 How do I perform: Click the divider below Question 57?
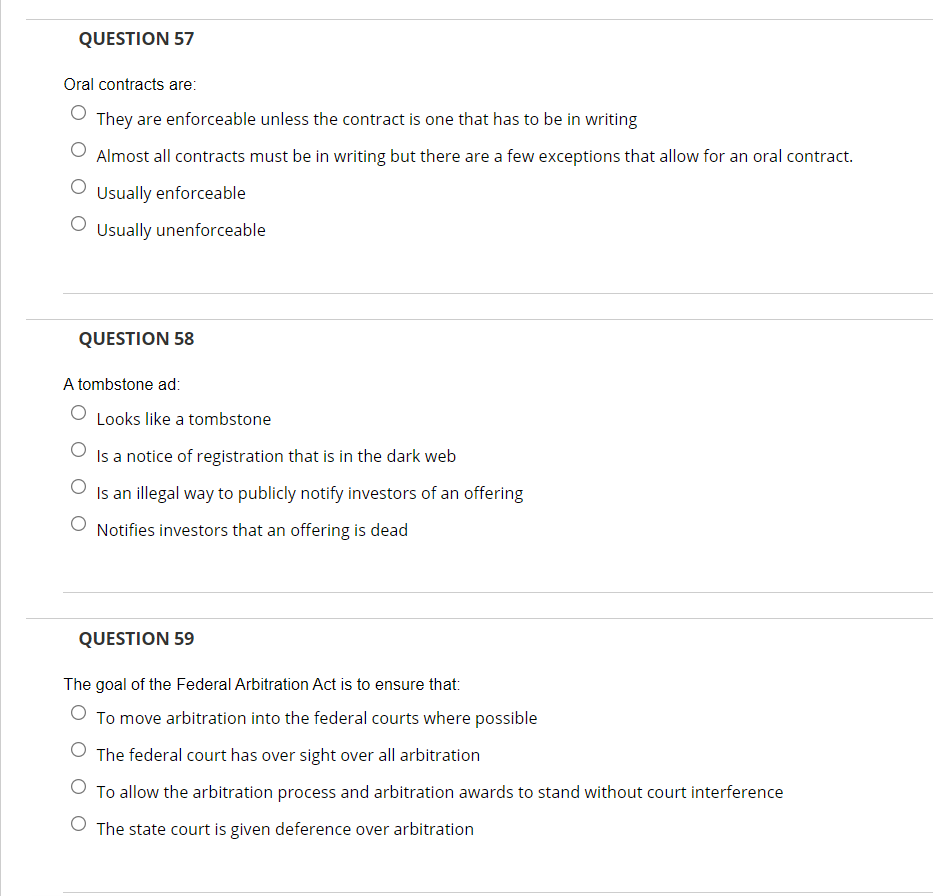(497, 291)
